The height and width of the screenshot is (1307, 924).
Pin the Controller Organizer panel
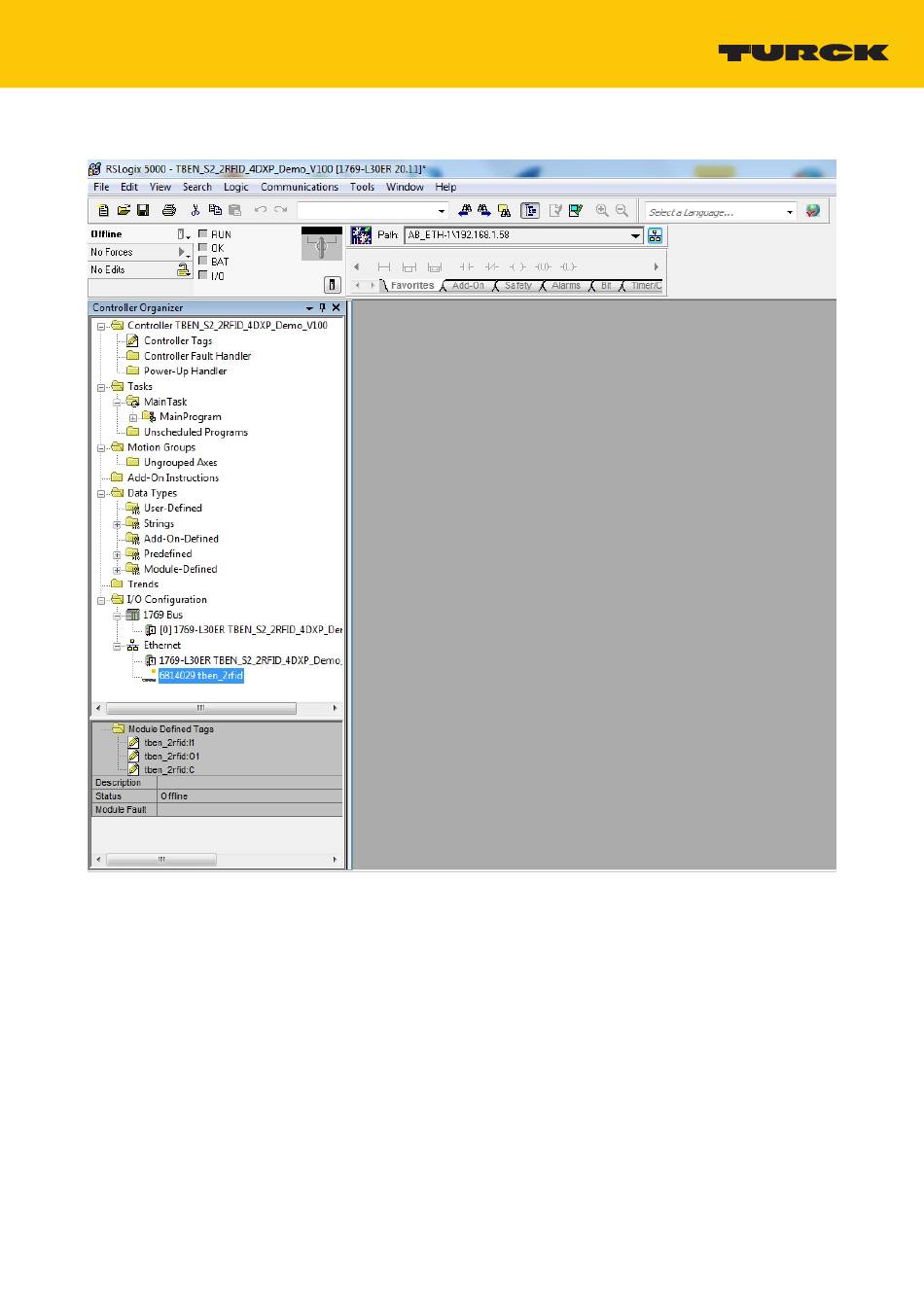coord(323,307)
